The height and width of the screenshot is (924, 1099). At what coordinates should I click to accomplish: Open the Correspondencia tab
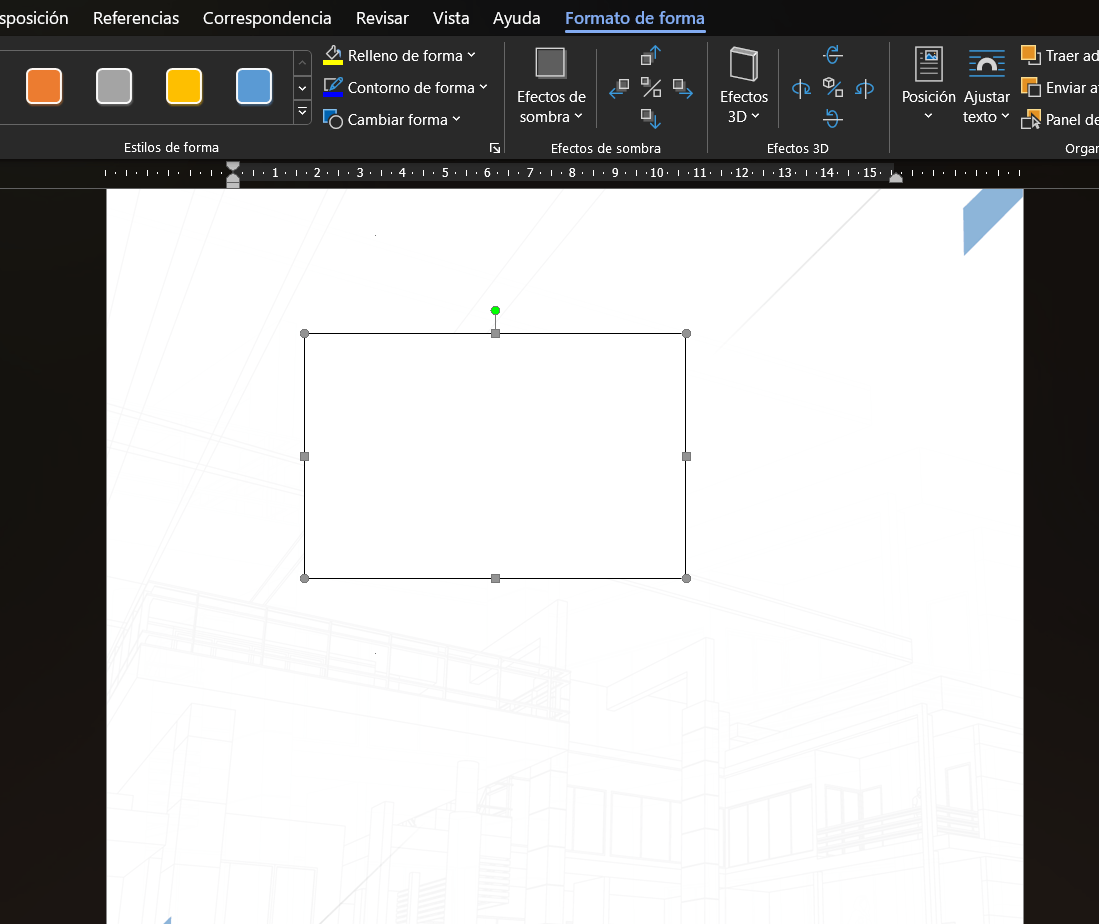[x=267, y=18]
